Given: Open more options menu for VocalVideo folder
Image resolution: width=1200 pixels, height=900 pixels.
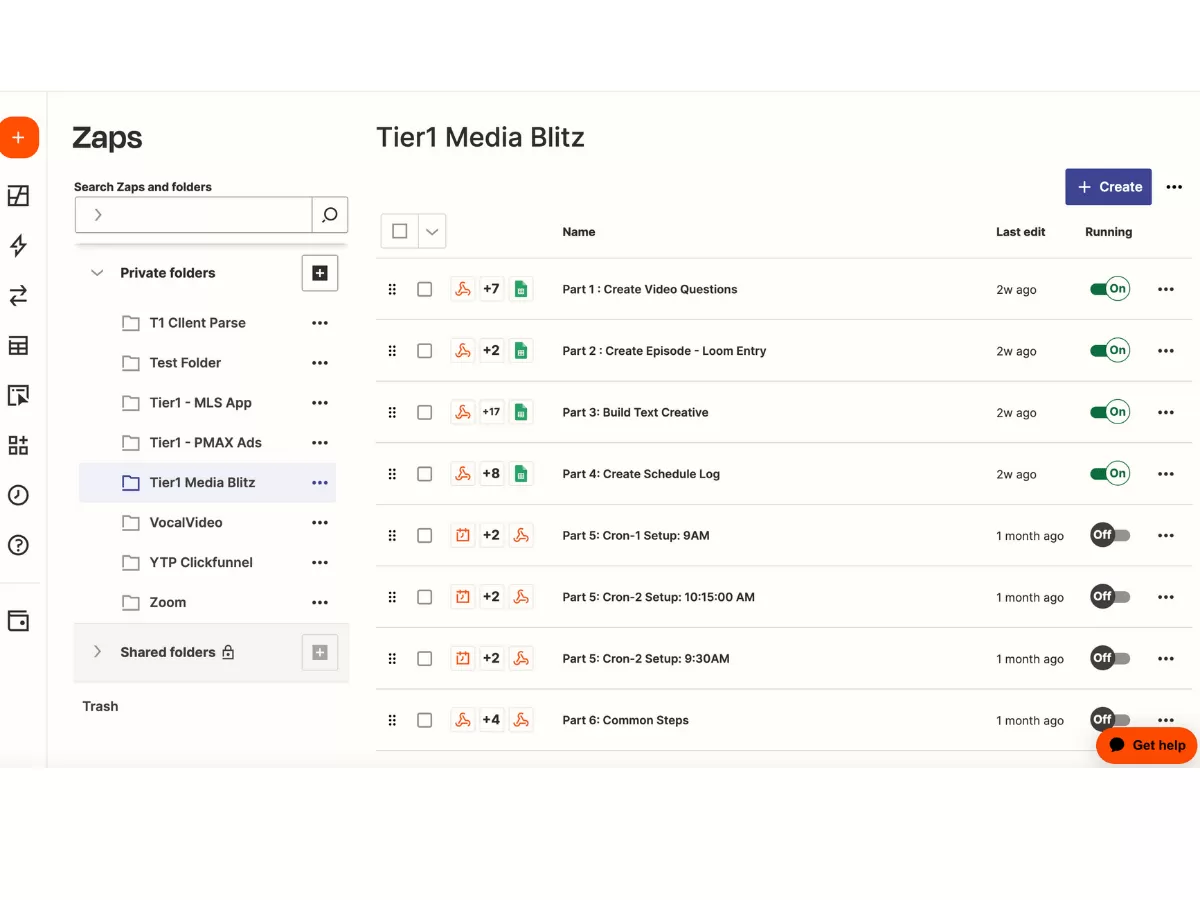Looking at the screenshot, I should 320,522.
